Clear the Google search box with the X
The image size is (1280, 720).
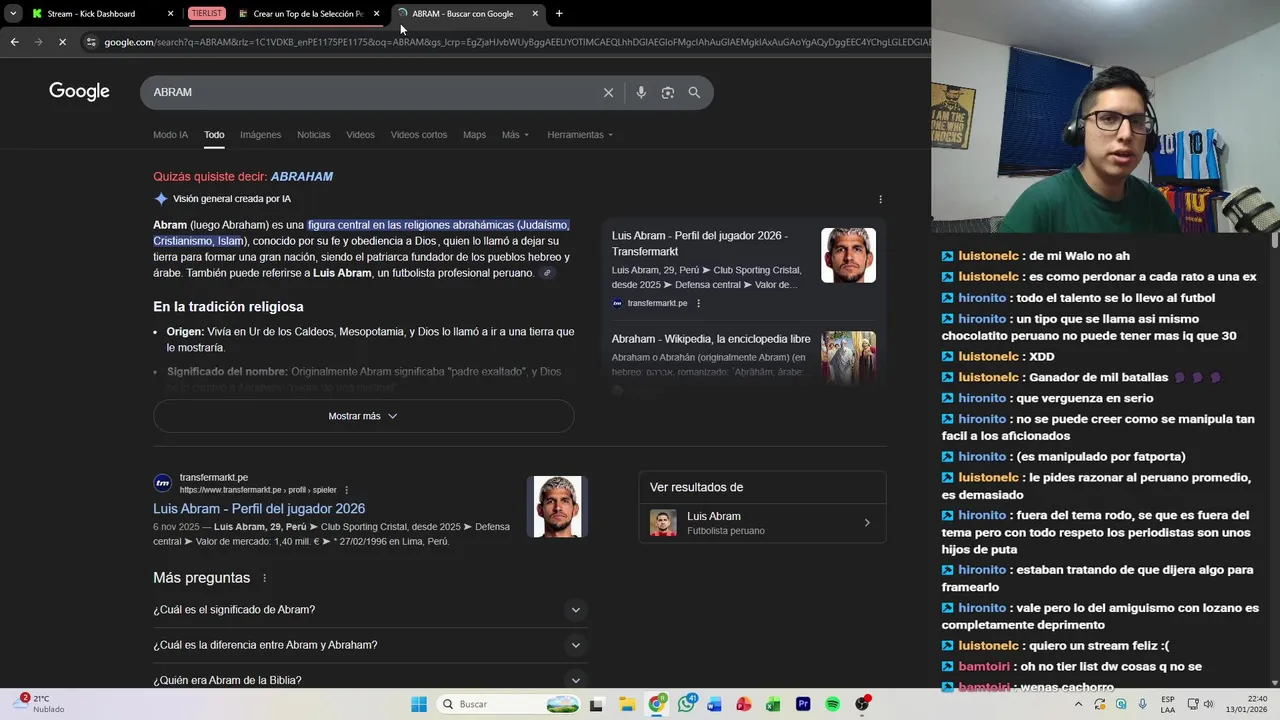coord(608,92)
